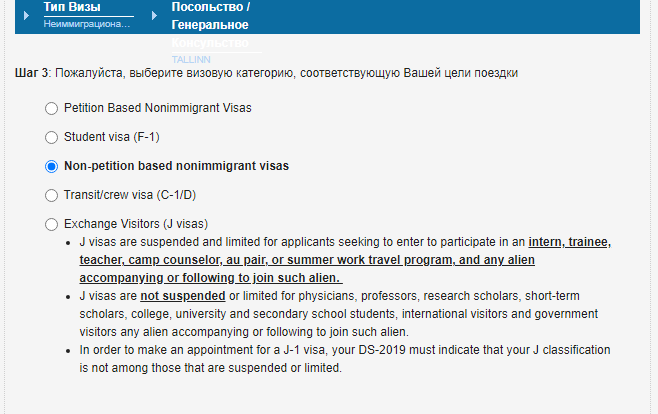This screenshot has width=658, height=414.
Task: Open the Посольство / Генеральное Консульство step
Action: click(211, 15)
